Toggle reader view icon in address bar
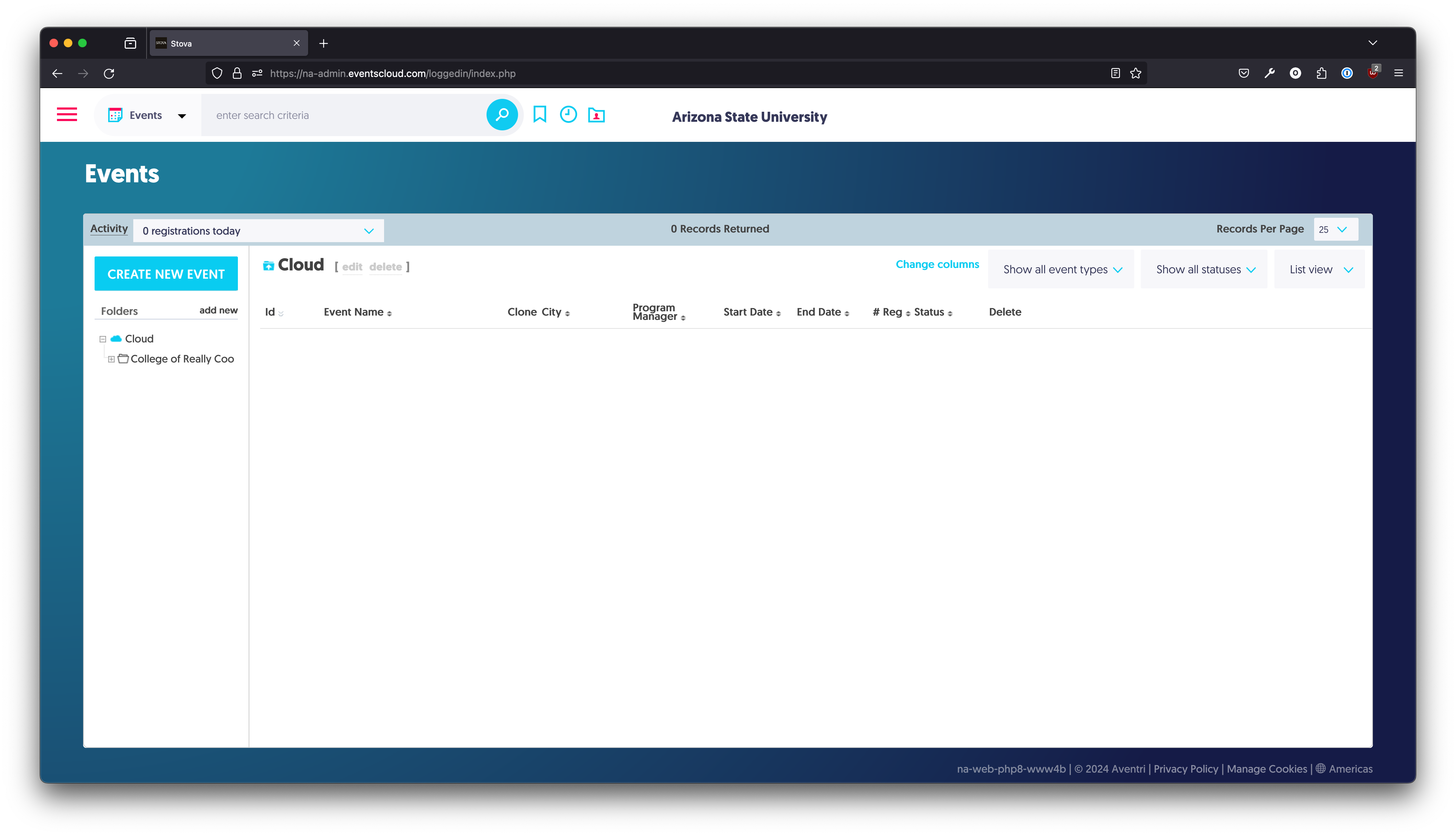Viewport: 1456px width, 836px height. [x=1116, y=73]
